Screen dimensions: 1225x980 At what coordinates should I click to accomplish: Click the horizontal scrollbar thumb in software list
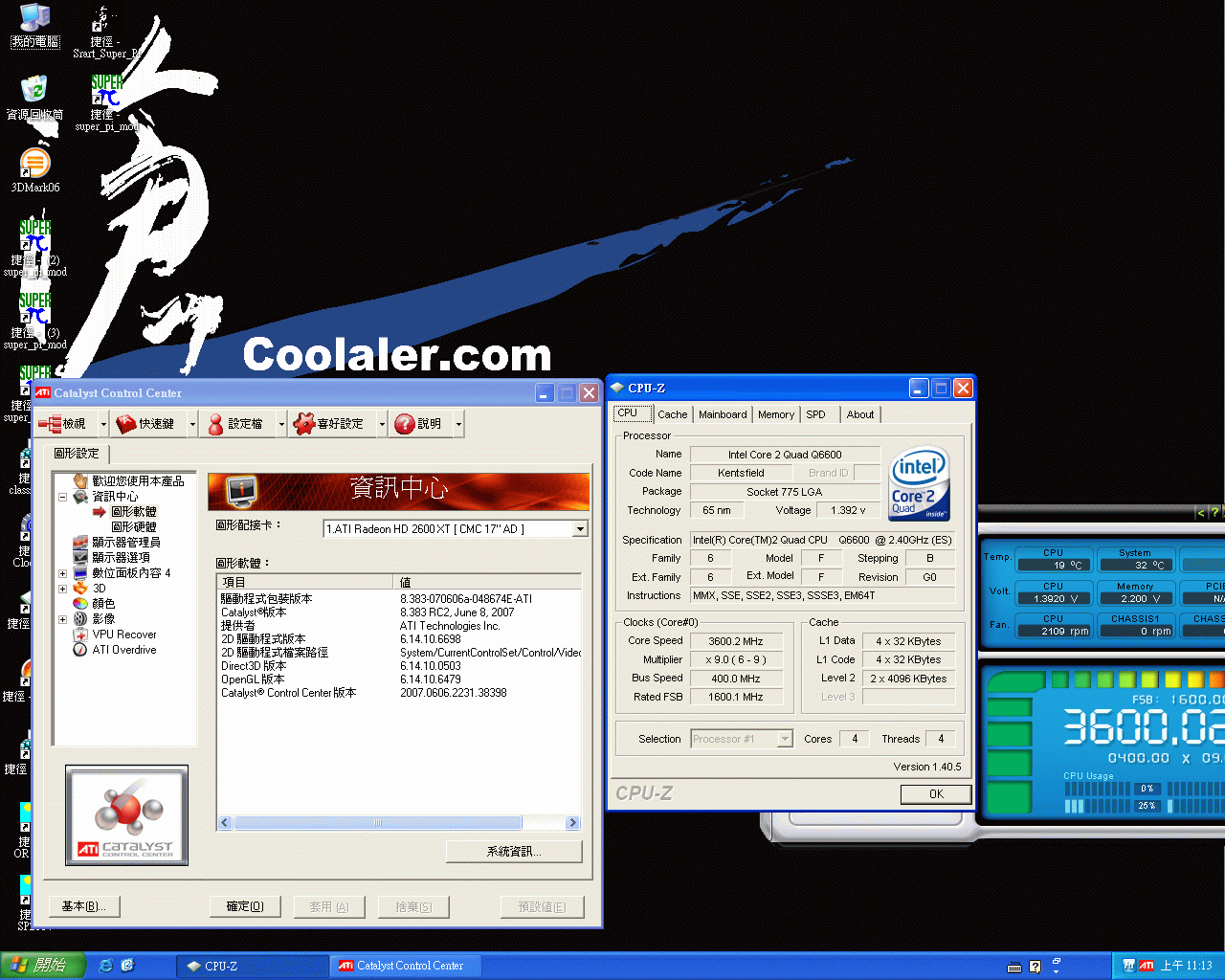tap(378, 823)
